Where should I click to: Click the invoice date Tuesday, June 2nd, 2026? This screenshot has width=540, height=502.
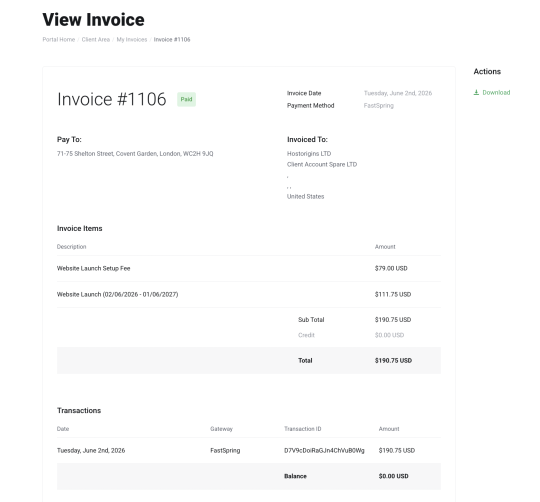[398, 93]
